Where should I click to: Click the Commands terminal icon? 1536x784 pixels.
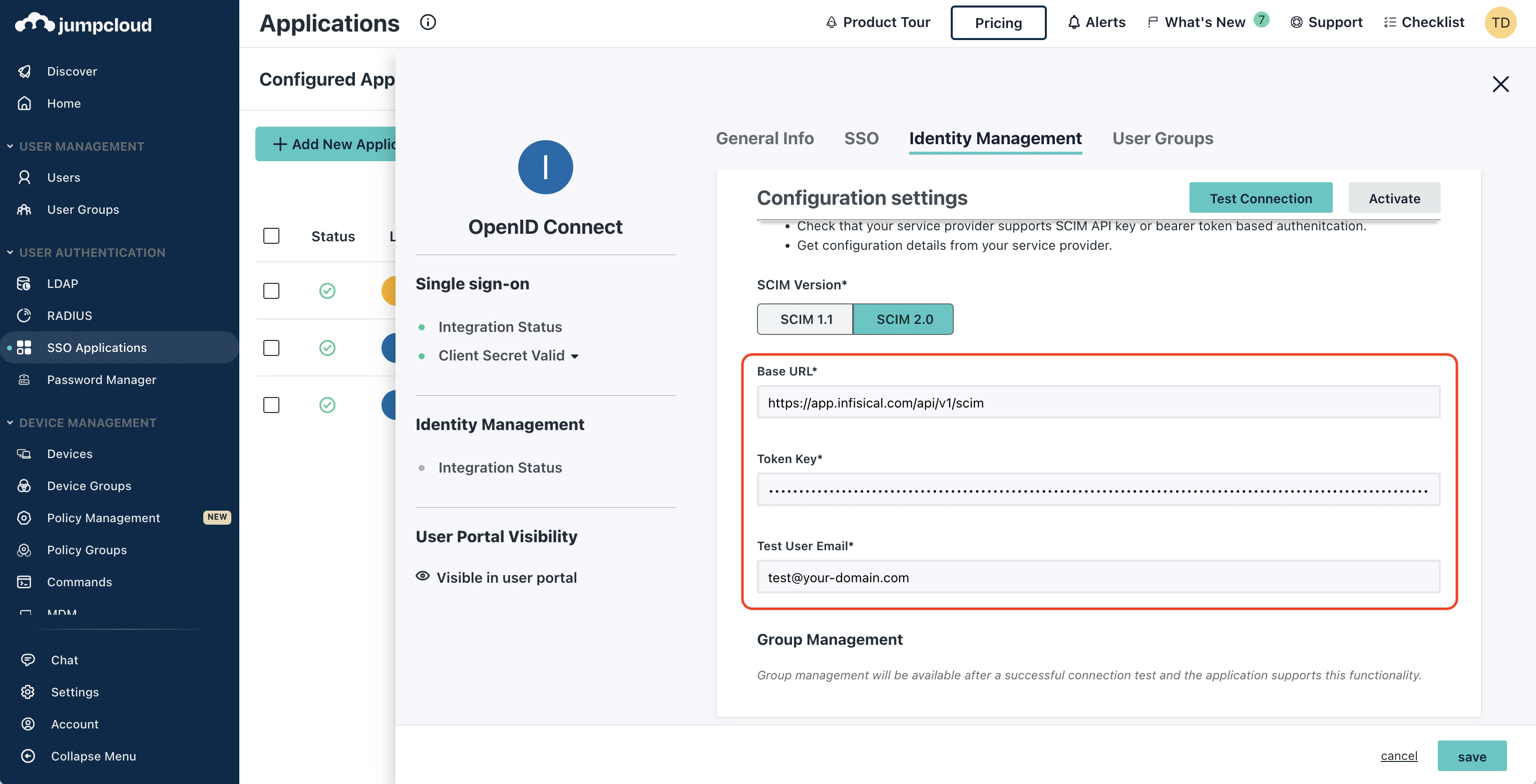(25, 582)
